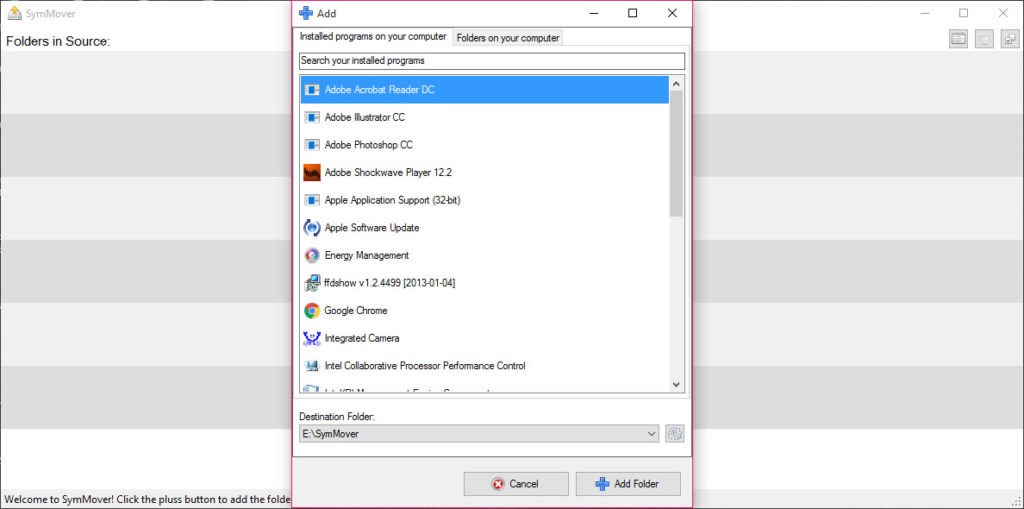Click the program list scrollbar down arrow
This screenshot has width=1024, height=509.
(x=676, y=385)
